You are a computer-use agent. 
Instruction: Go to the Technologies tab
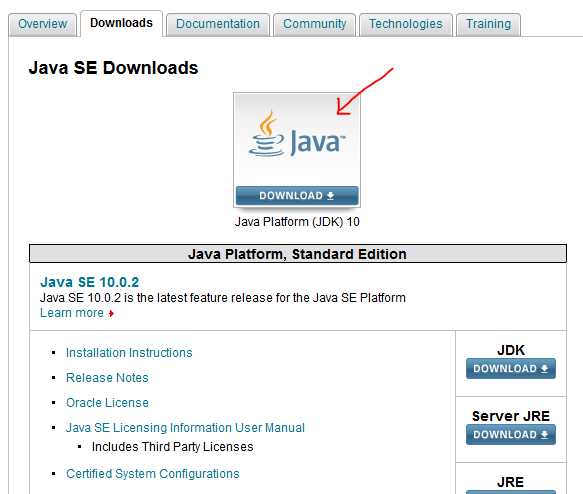406,24
